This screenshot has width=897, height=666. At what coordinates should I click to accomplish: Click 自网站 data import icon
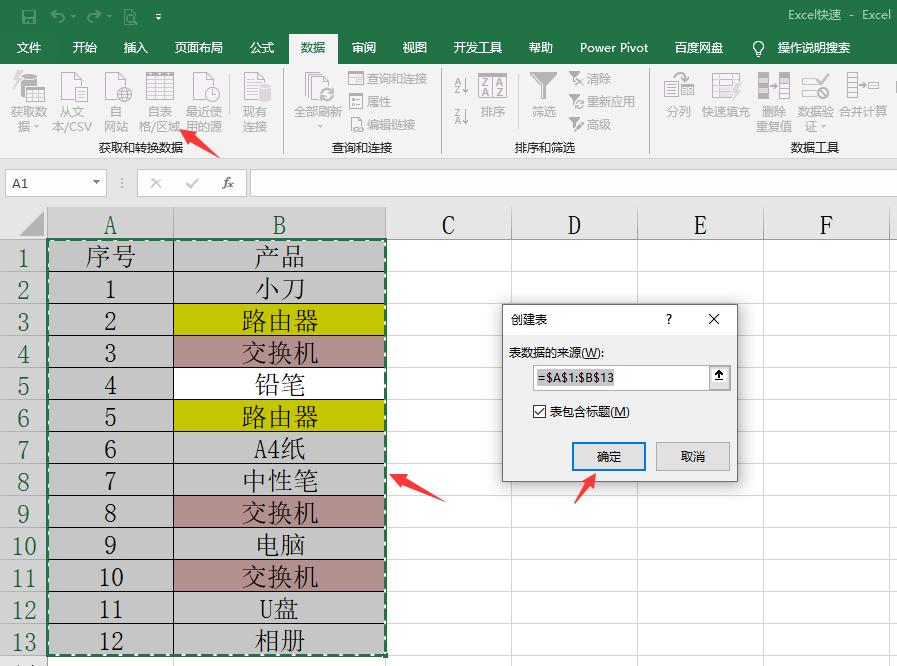pyautogui.click(x=116, y=102)
